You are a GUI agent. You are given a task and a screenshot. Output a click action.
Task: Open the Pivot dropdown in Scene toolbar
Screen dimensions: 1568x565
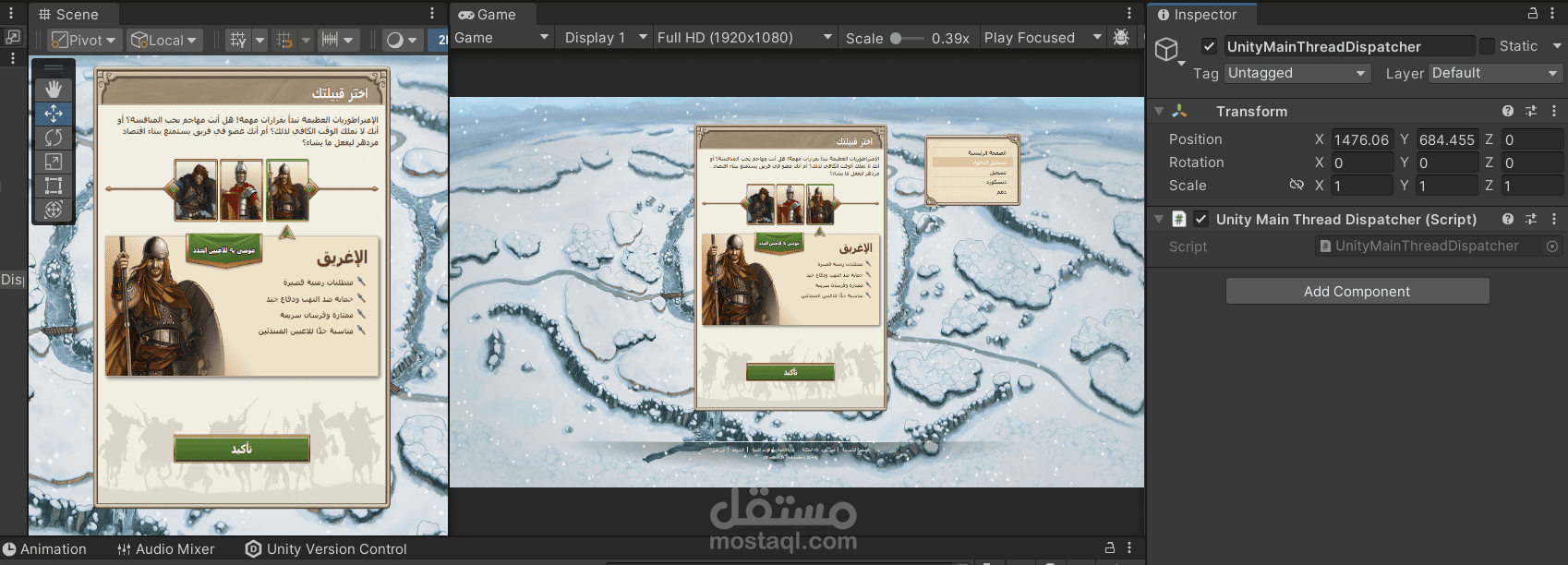coord(84,40)
